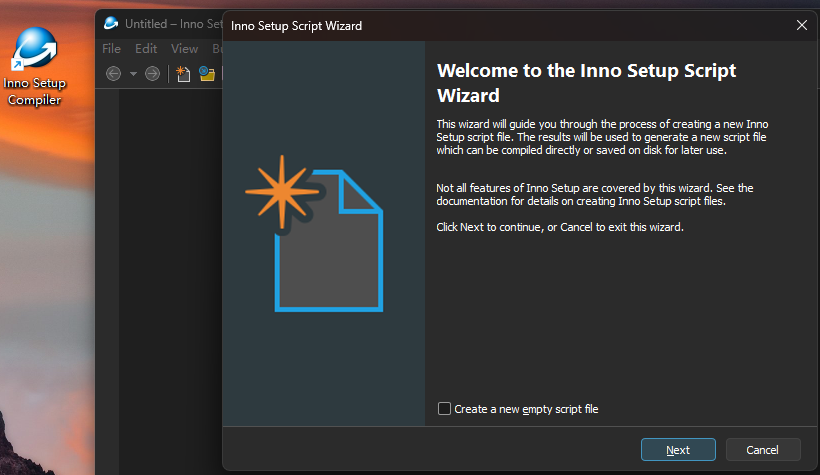Click the new-document illustration in wizard
The width and height of the screenshot is (820, 475).
[315, 233]
